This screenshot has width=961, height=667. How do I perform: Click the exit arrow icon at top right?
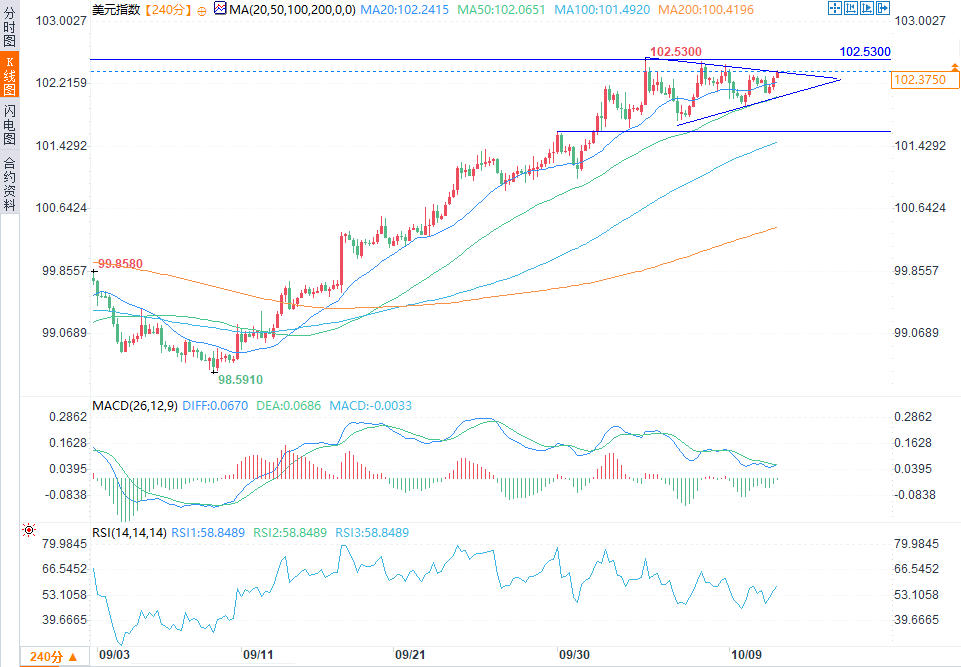(x=883, y=8)
